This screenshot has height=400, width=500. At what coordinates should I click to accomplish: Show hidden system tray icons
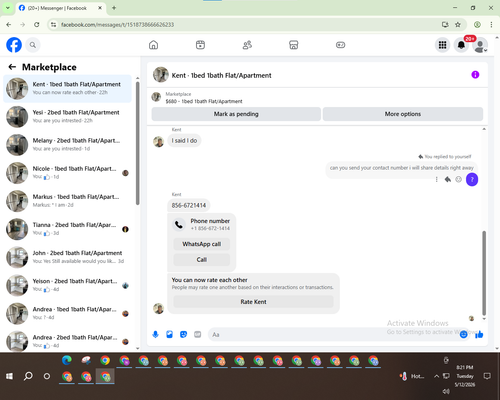click(436, 376)
